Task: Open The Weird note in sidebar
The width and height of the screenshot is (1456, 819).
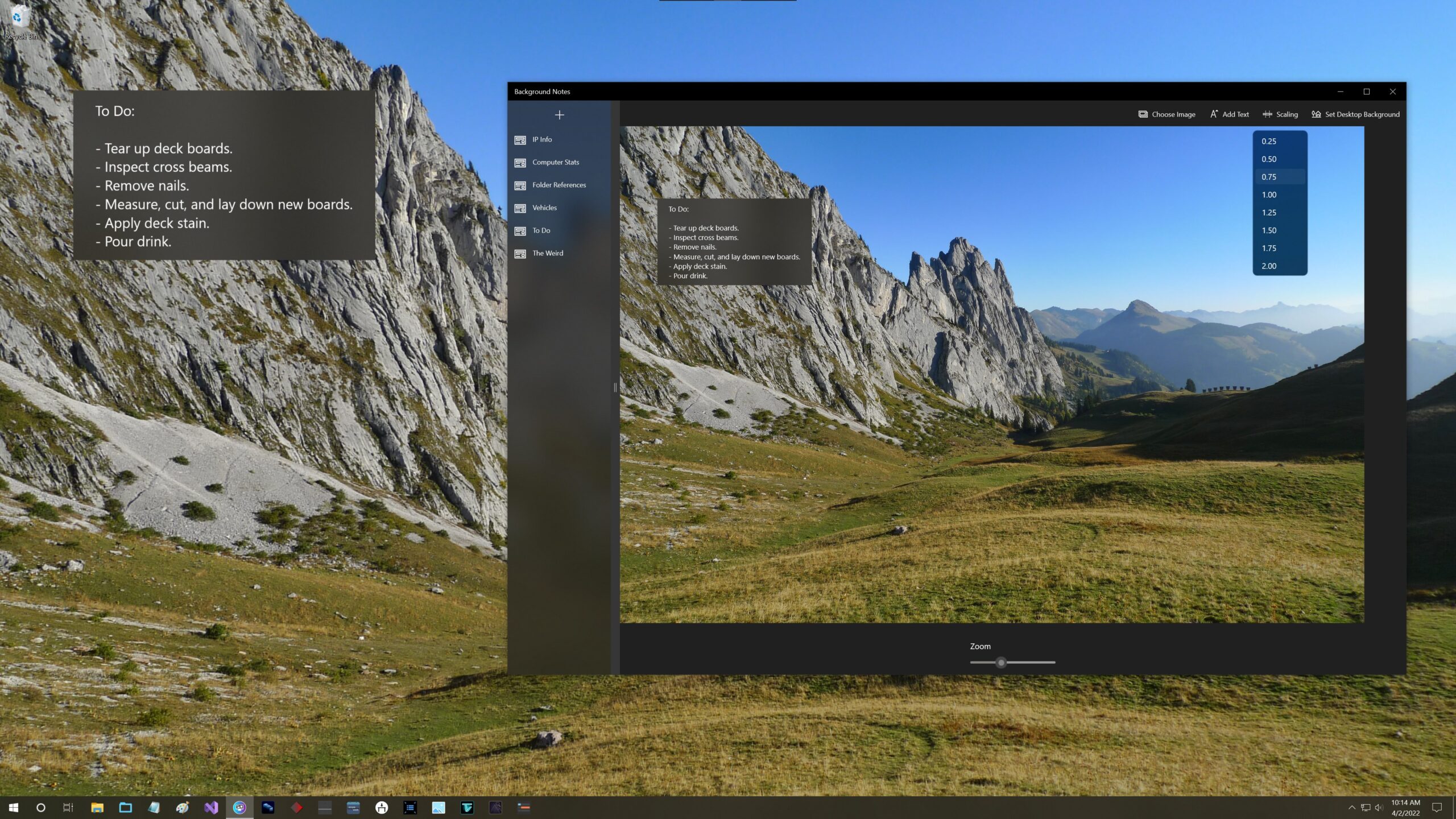Action: coord(547,254)
